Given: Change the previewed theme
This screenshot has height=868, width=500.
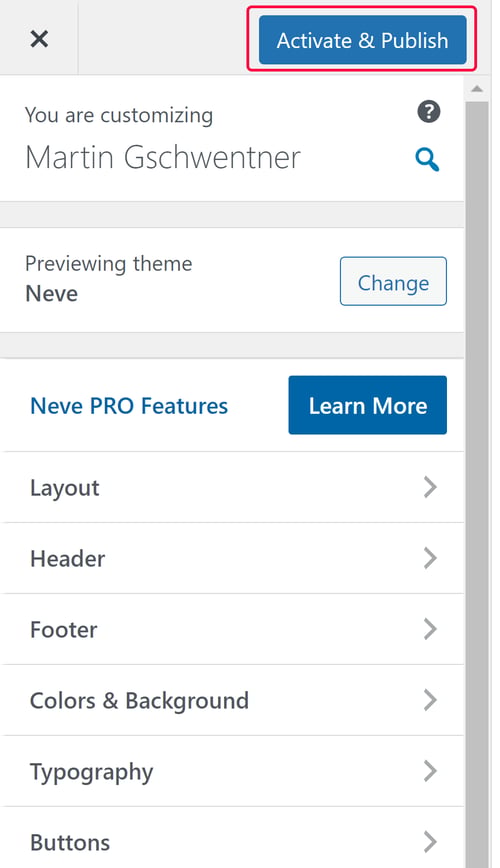Looking at the screenshot, I should pyautogui.click(x=393, y=281).
